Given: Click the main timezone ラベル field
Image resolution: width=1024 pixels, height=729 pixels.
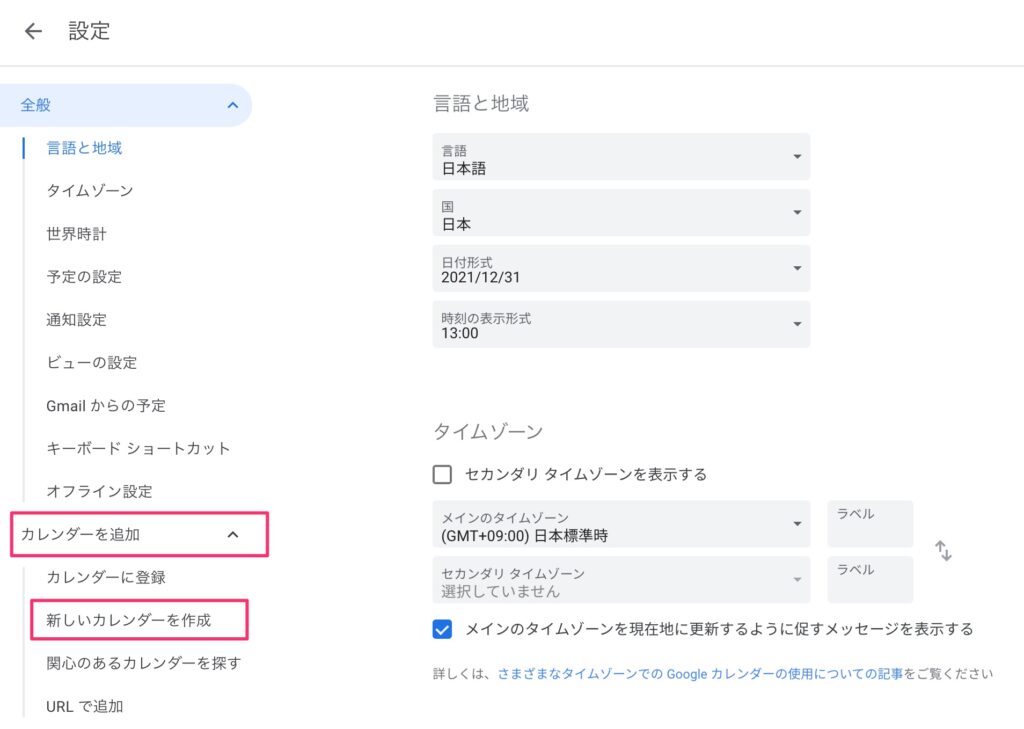Looking at the screenshot, I should 870,525.
